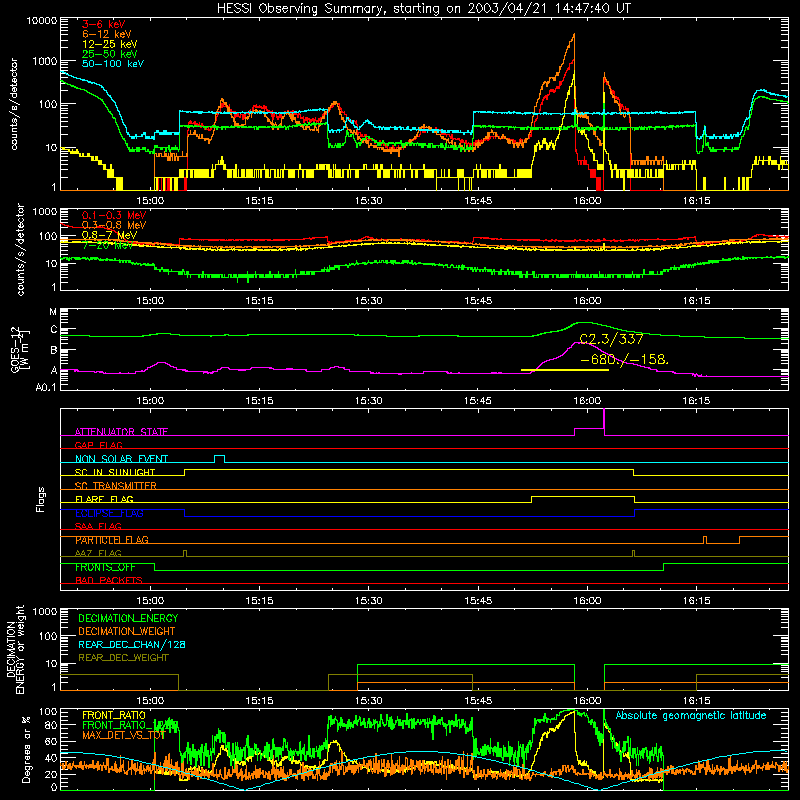Click the orange 6-12 keV legend label
The width and height of the screenshot is (800, 800).
(x=106, y=34)
